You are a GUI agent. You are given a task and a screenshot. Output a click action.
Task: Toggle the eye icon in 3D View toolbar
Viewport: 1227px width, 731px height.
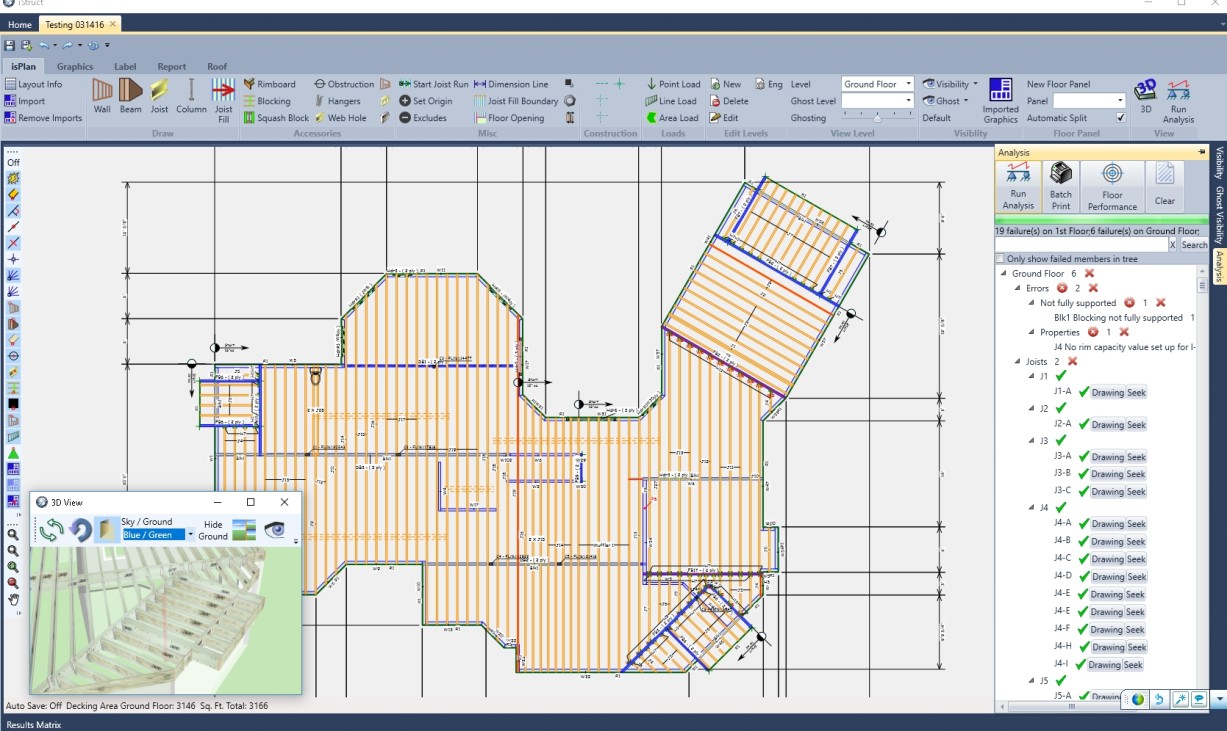pos(274,529)
